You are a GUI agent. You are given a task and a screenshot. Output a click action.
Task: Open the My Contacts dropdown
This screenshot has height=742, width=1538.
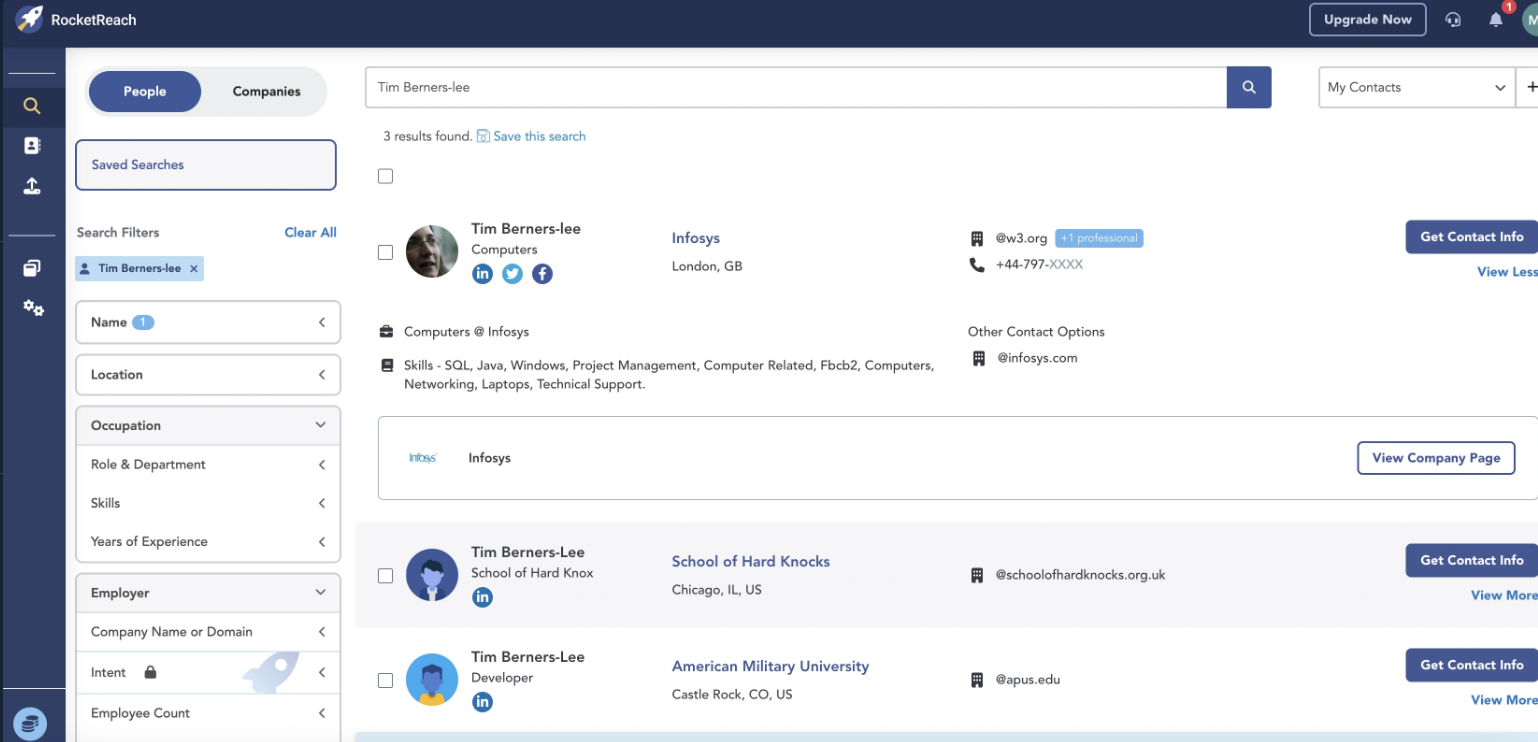(x=1416, y=87)
